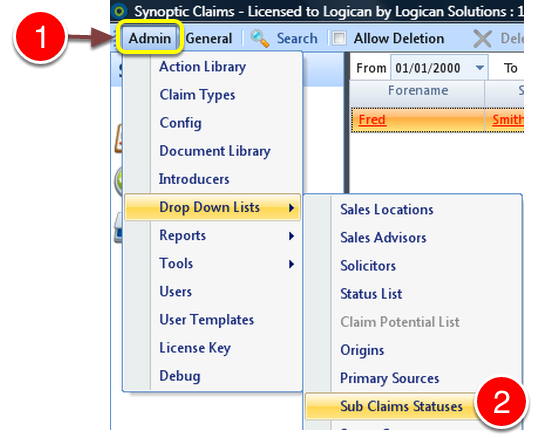537x438 pixels.
Task: Choose the License Key menu item
Action: 195,348
